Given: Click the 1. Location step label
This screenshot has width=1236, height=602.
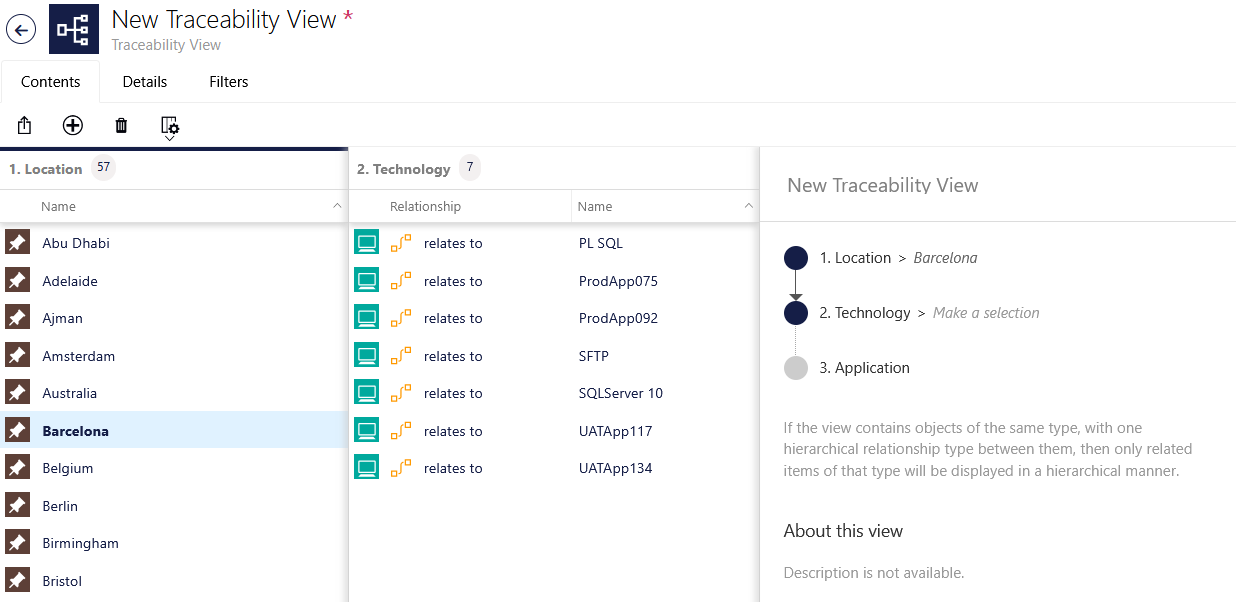Looking at the screenshot, I should [x=855, y=258].
